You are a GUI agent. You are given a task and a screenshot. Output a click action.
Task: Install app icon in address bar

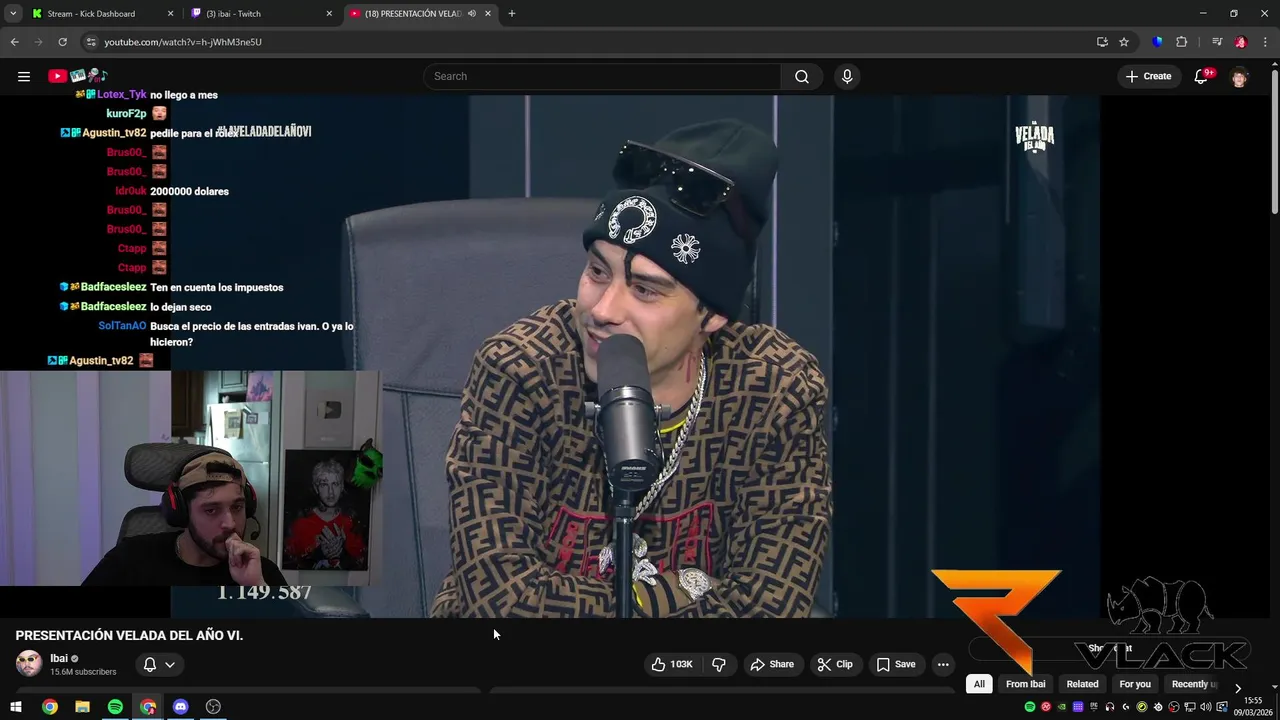1102,42
